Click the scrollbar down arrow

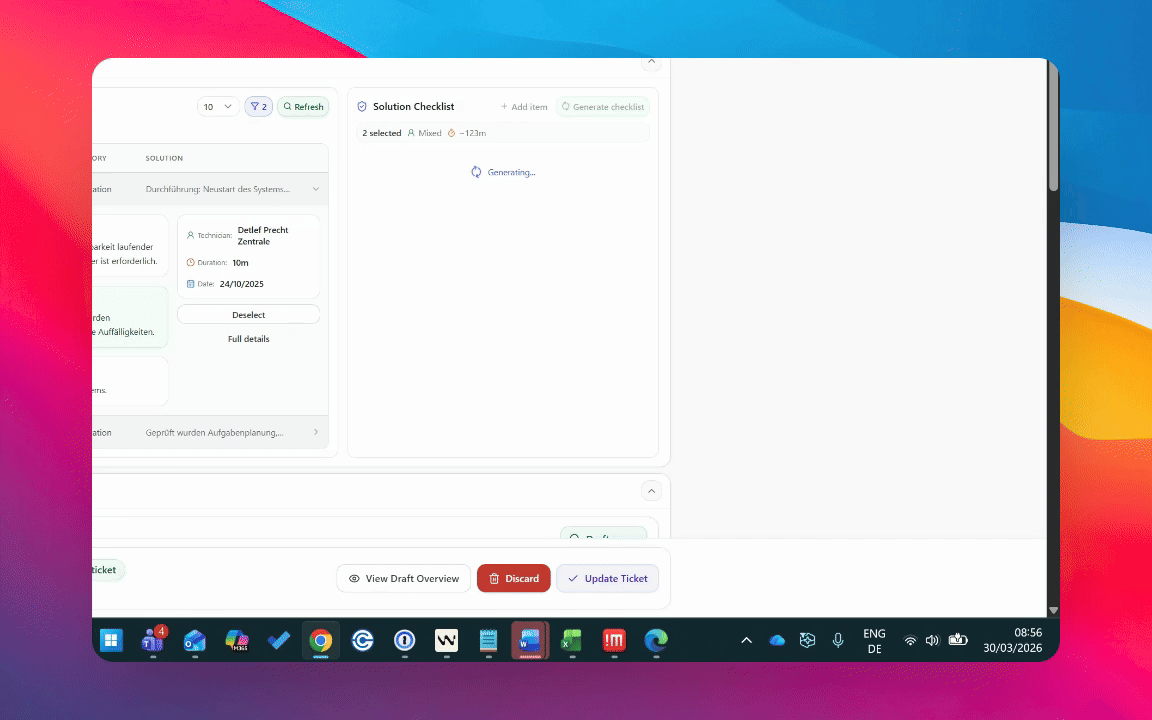pos(1054,610)
